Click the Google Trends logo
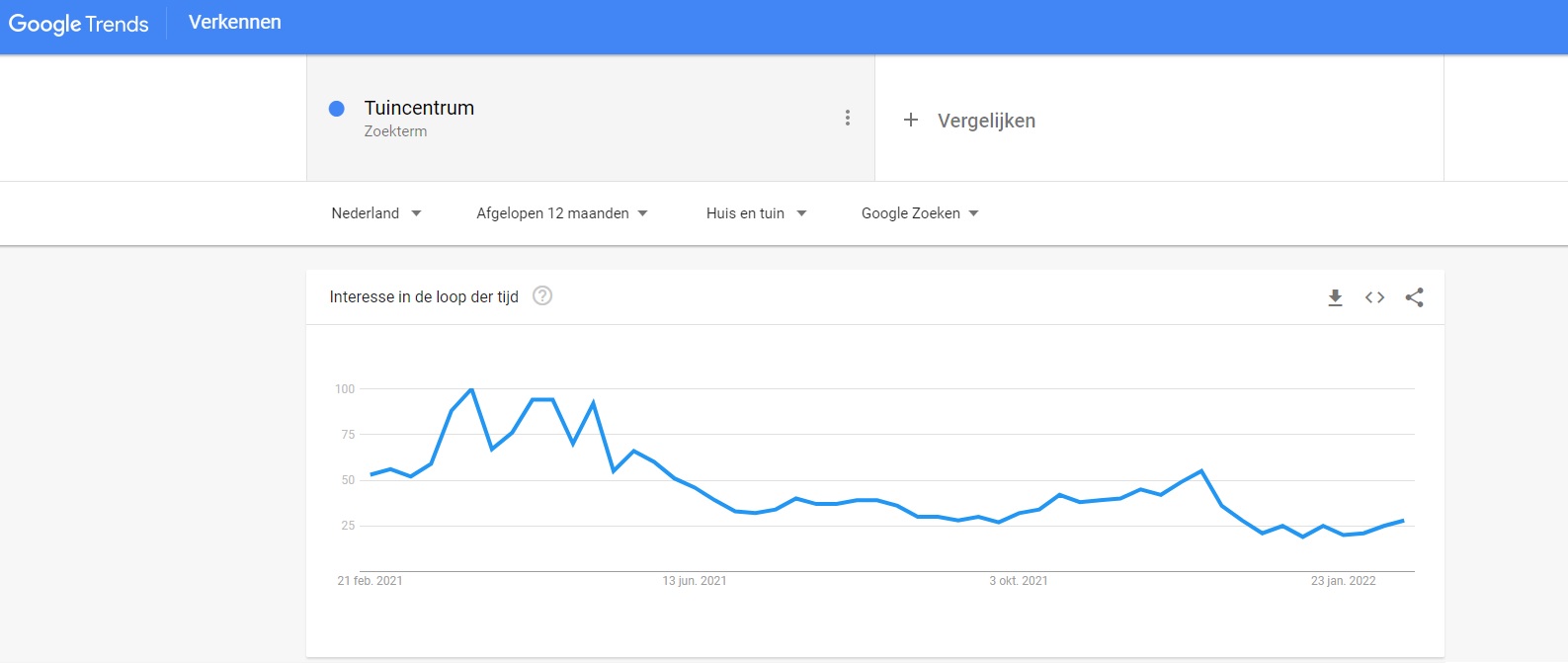The width and height of the screenshot is (1568, 663). click(x=79, y=24)
